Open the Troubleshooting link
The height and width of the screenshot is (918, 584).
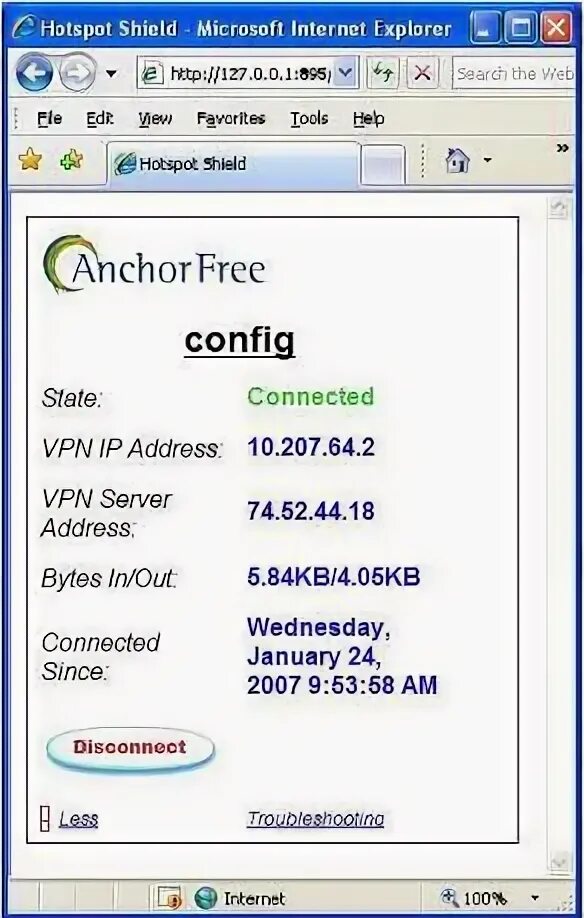(315, 818)
